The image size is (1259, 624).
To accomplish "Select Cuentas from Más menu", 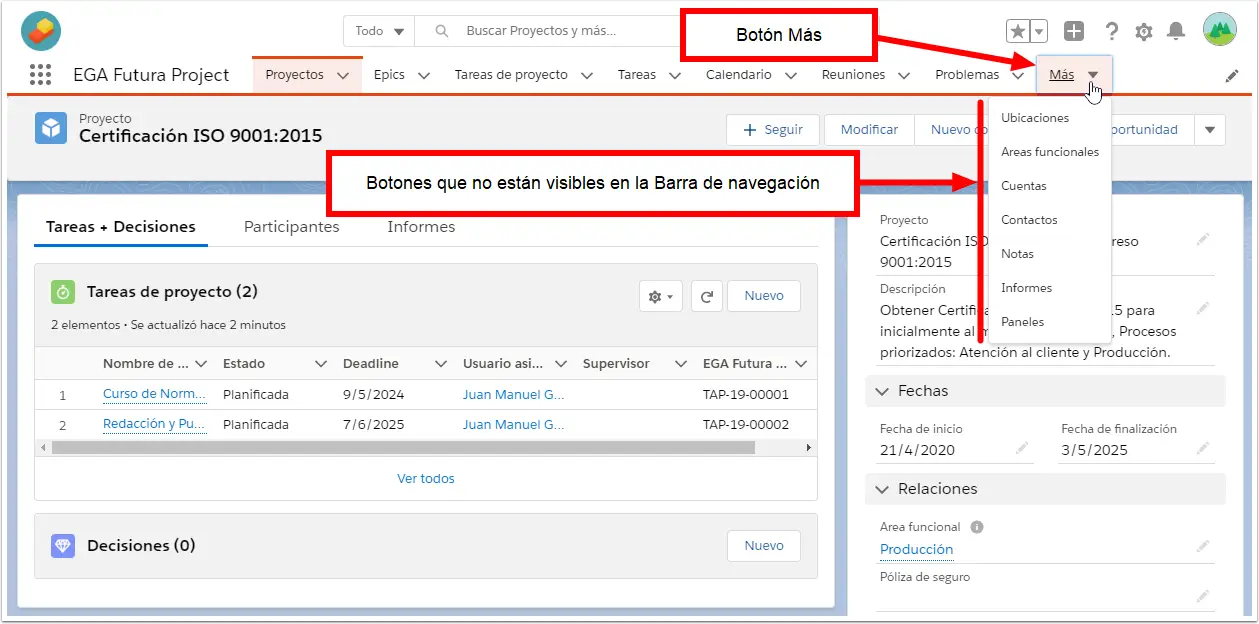I will point(1024,186).
